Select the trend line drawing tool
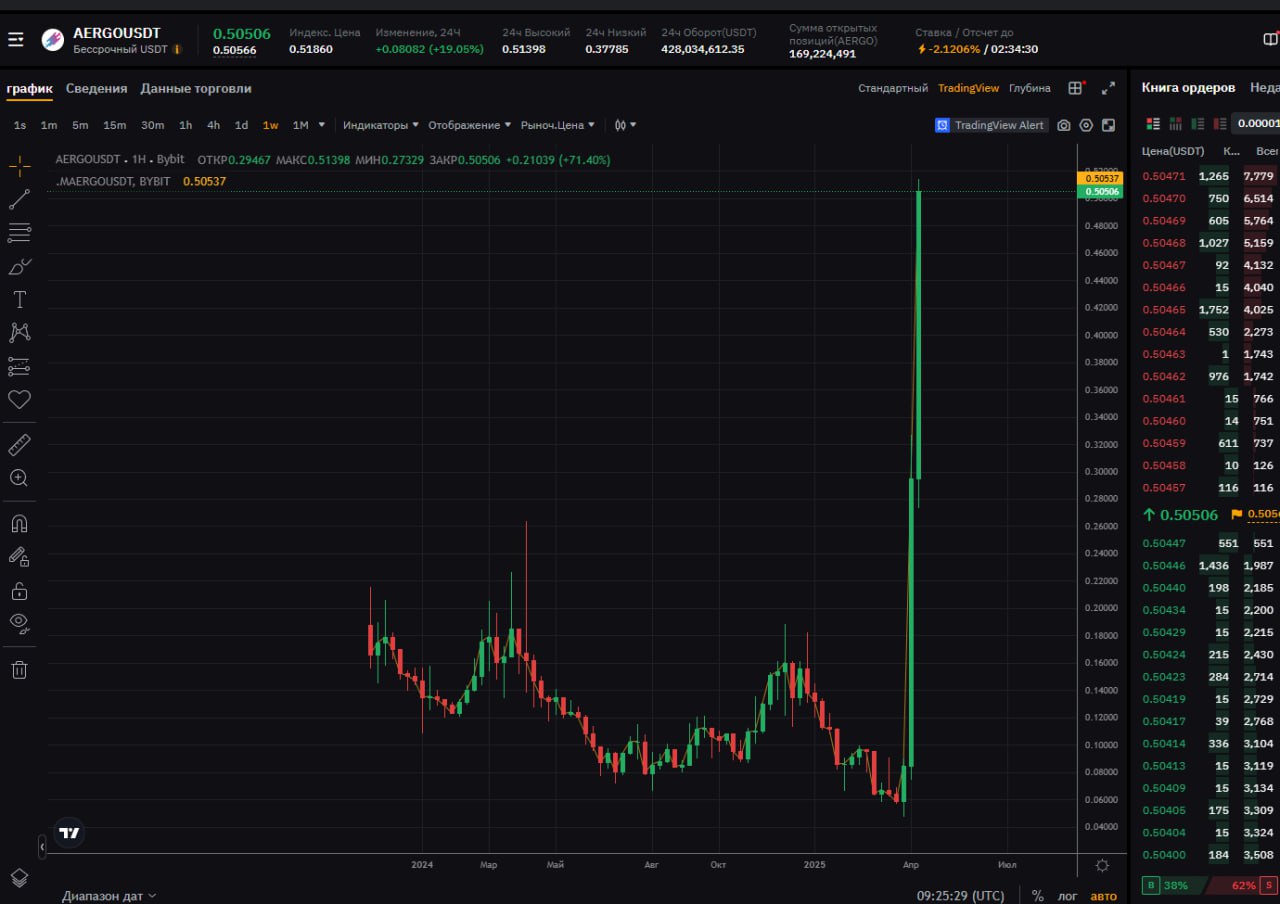The image size is (1280, 904). [x=19, y=199]
